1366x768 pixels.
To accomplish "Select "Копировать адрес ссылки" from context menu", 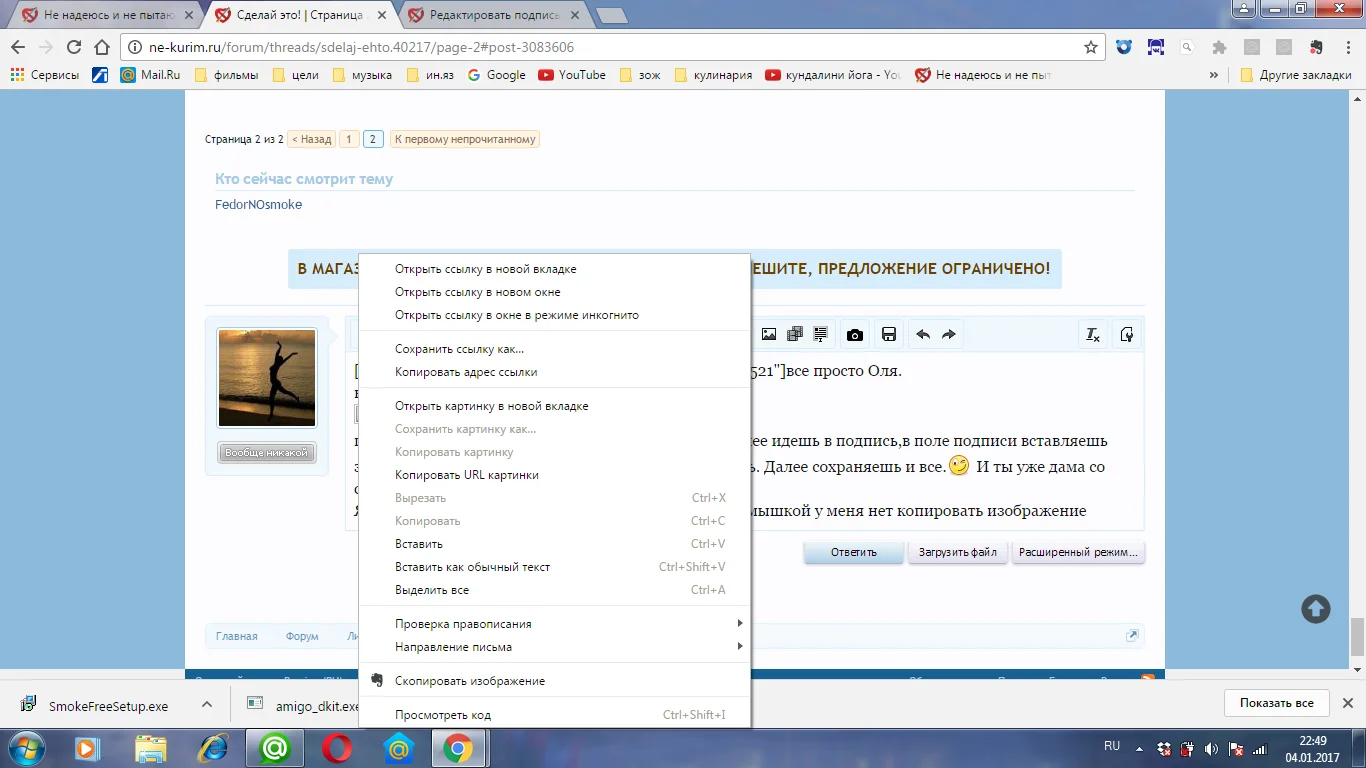I will (466, 372).
